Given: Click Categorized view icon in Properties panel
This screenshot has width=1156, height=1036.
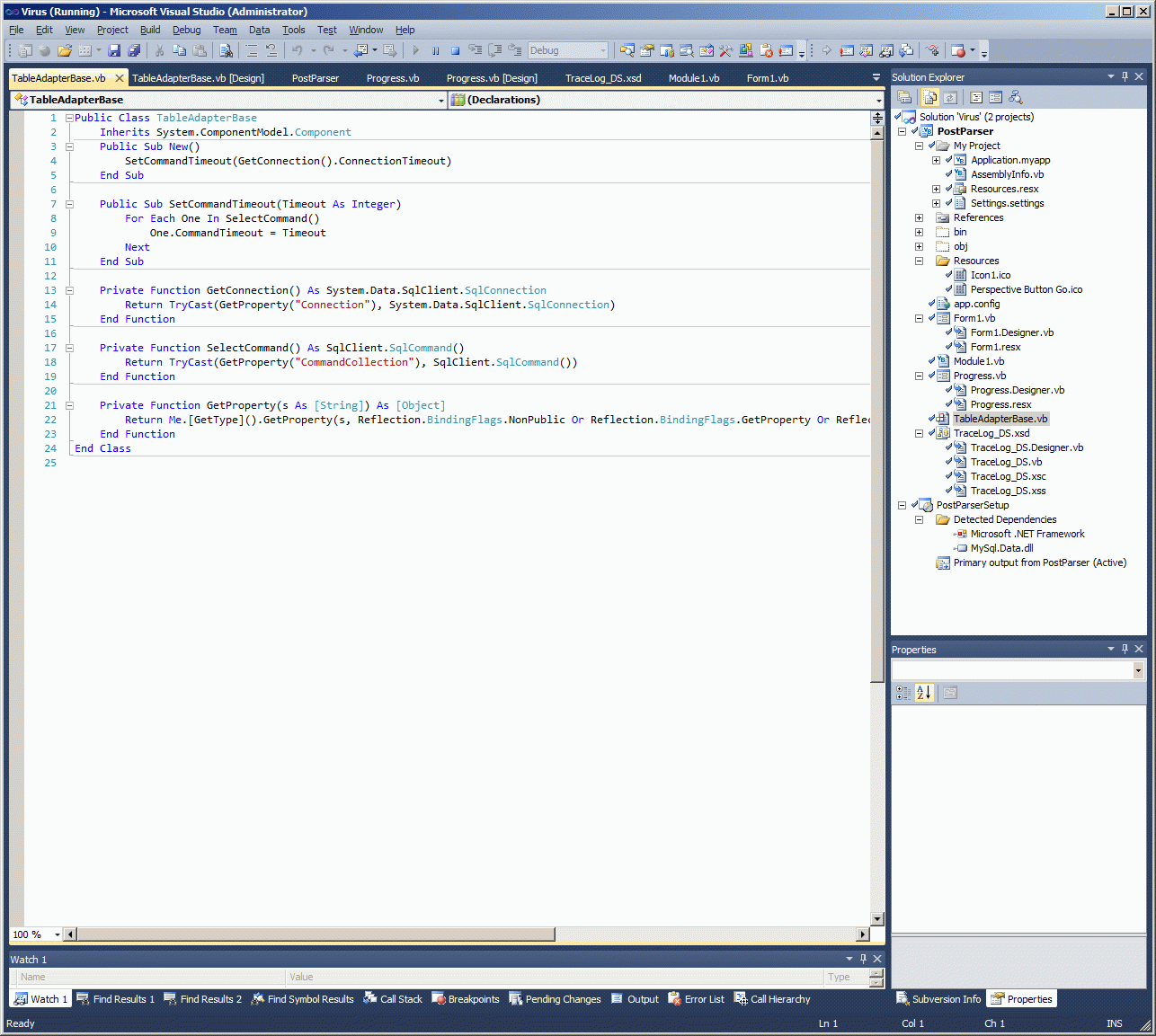Looking at the screenshot, I should tap(903, 693).
